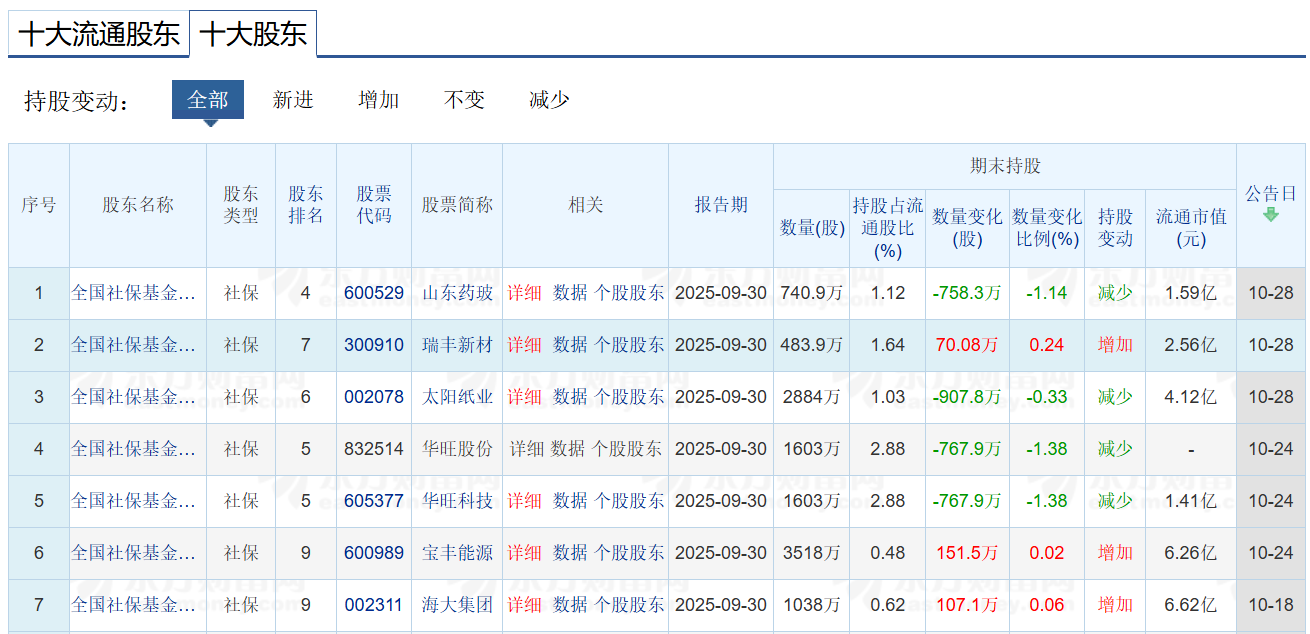Show only 减少 holdings
This screenshot has height=634, width=1310.
(x=549, y=100)
